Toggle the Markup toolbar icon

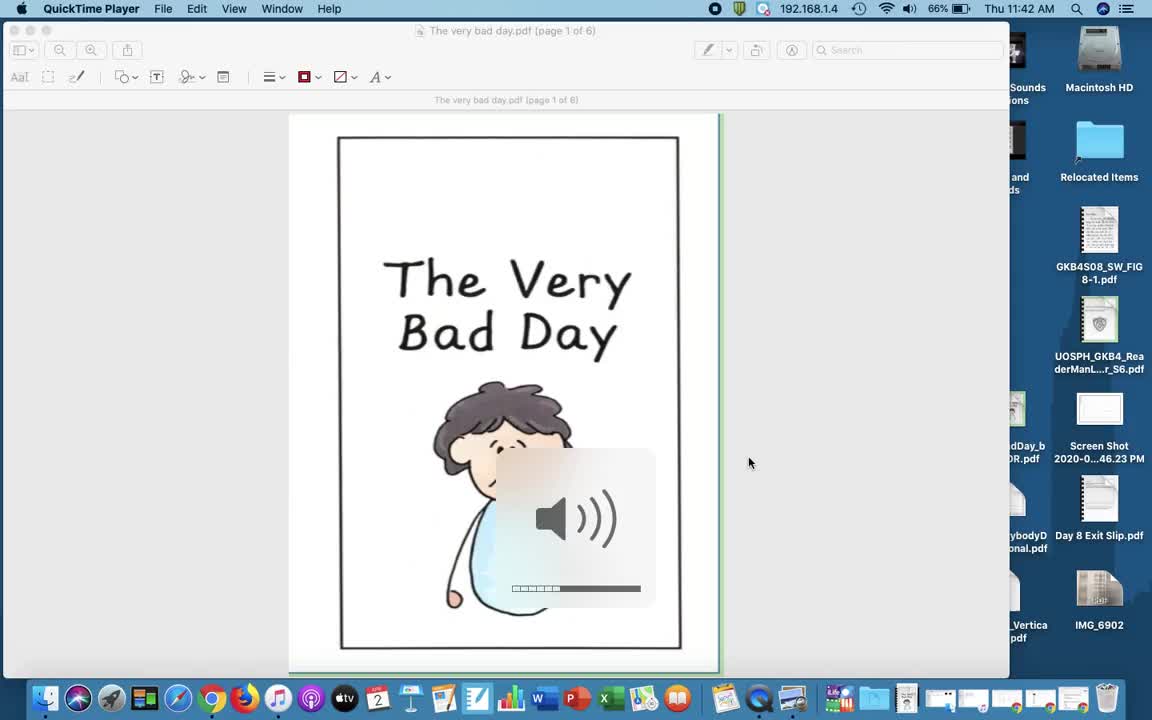791,50
